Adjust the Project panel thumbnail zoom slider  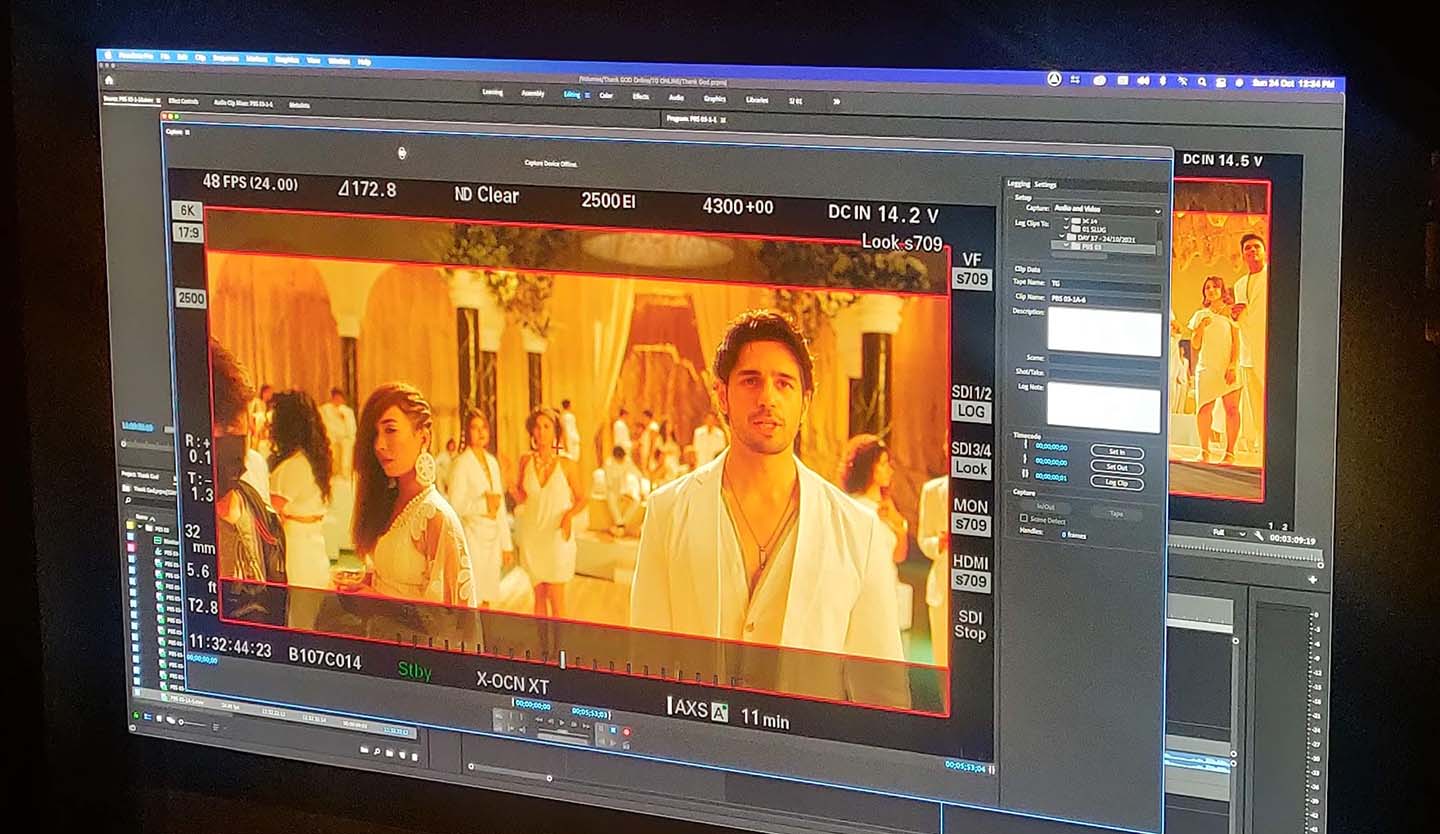192,723
